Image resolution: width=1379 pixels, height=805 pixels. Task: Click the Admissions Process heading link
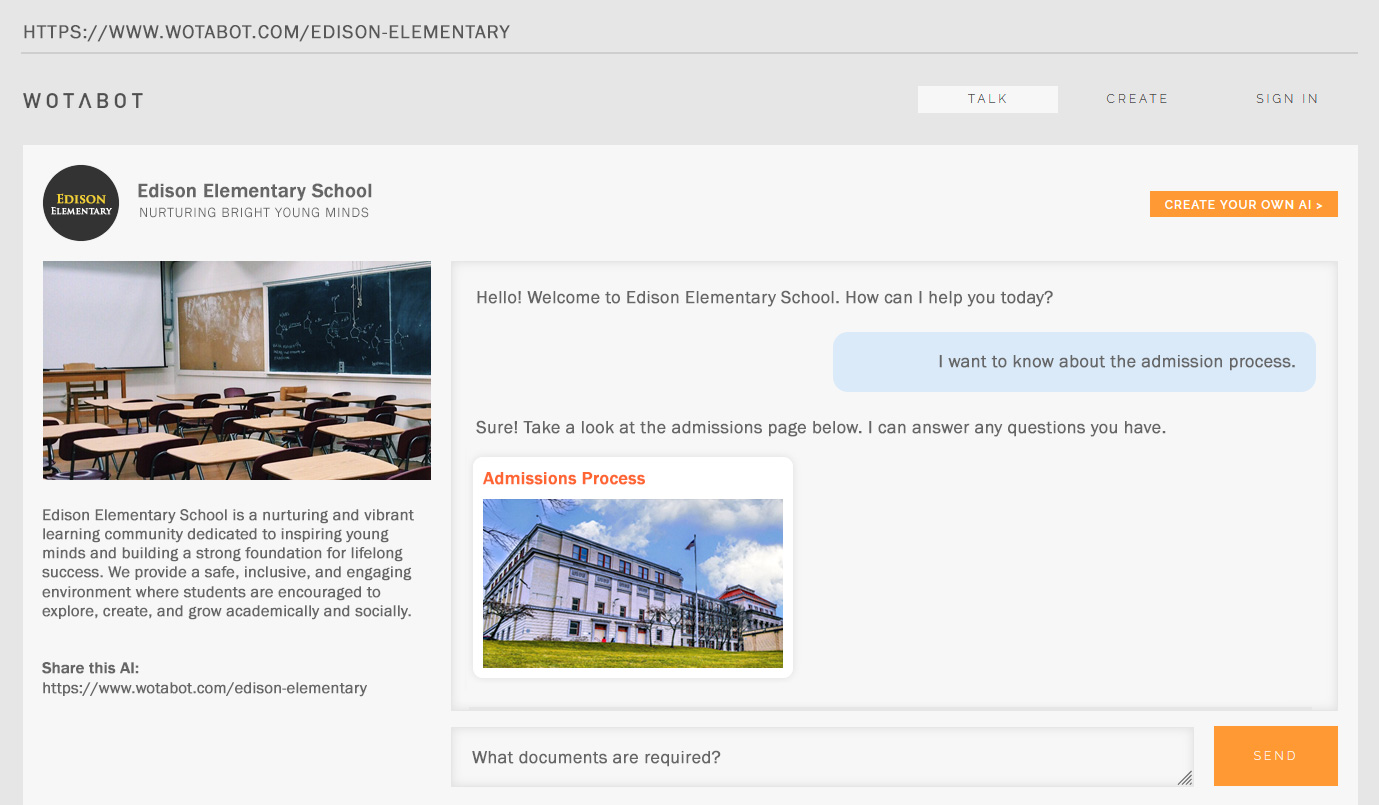pyautogui.click(x=563, y=478)
